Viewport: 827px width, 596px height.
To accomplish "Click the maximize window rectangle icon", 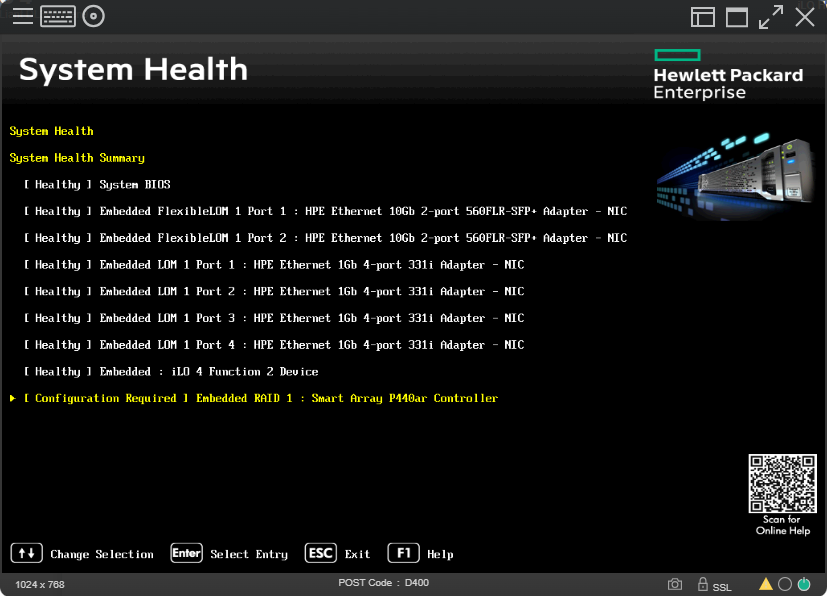I will (x=737, y=17).
